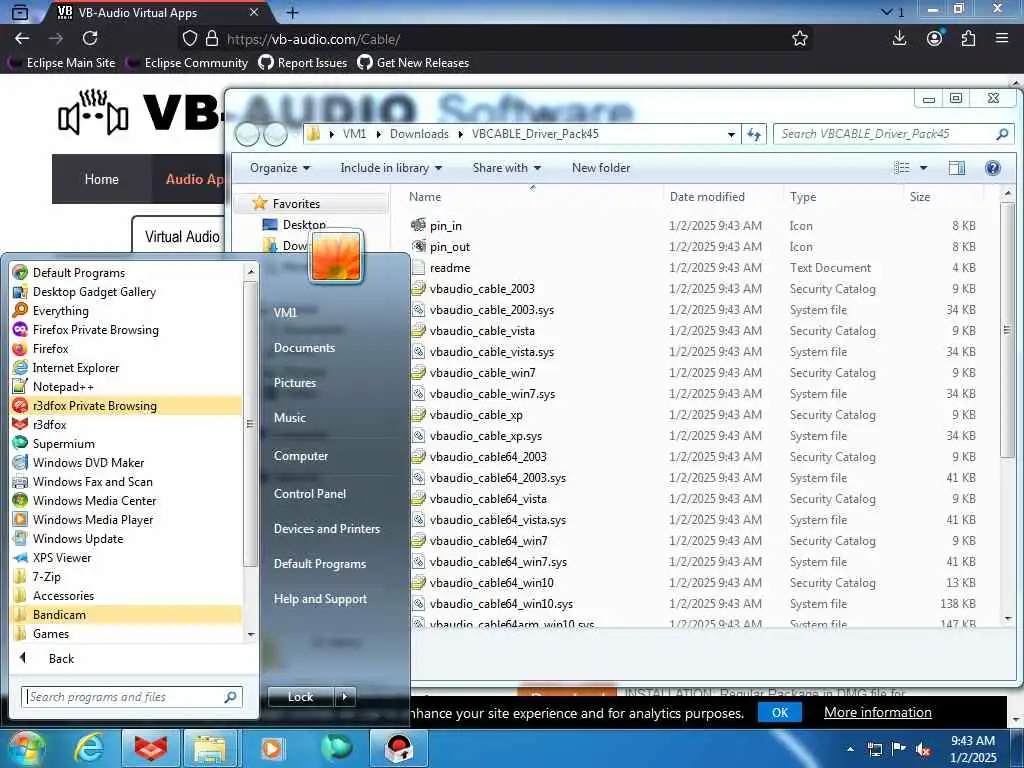1024x768 pixels.
Task: Click the muted volume icon in the system tray
Action: (923, 749)
